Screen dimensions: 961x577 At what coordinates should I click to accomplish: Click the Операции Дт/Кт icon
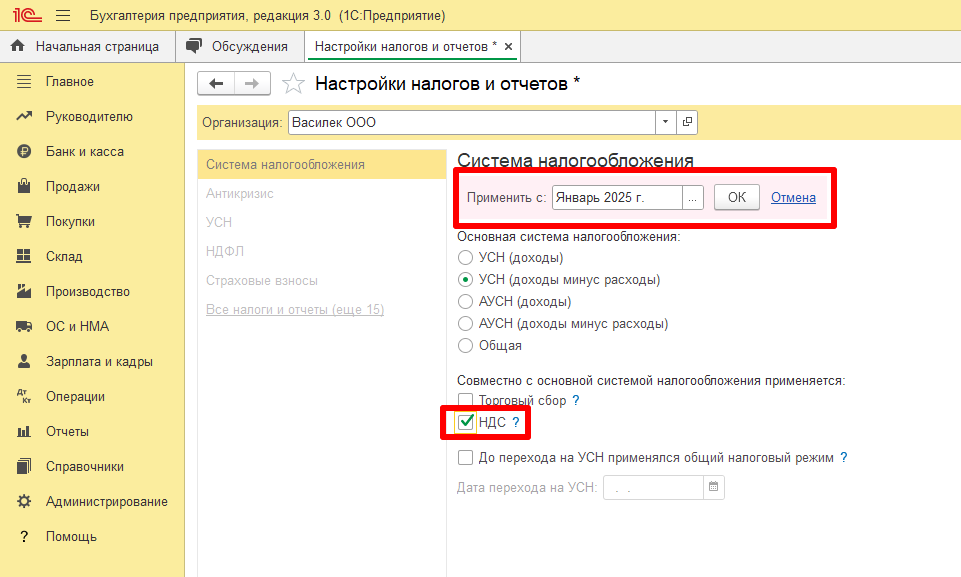(24, 396)
